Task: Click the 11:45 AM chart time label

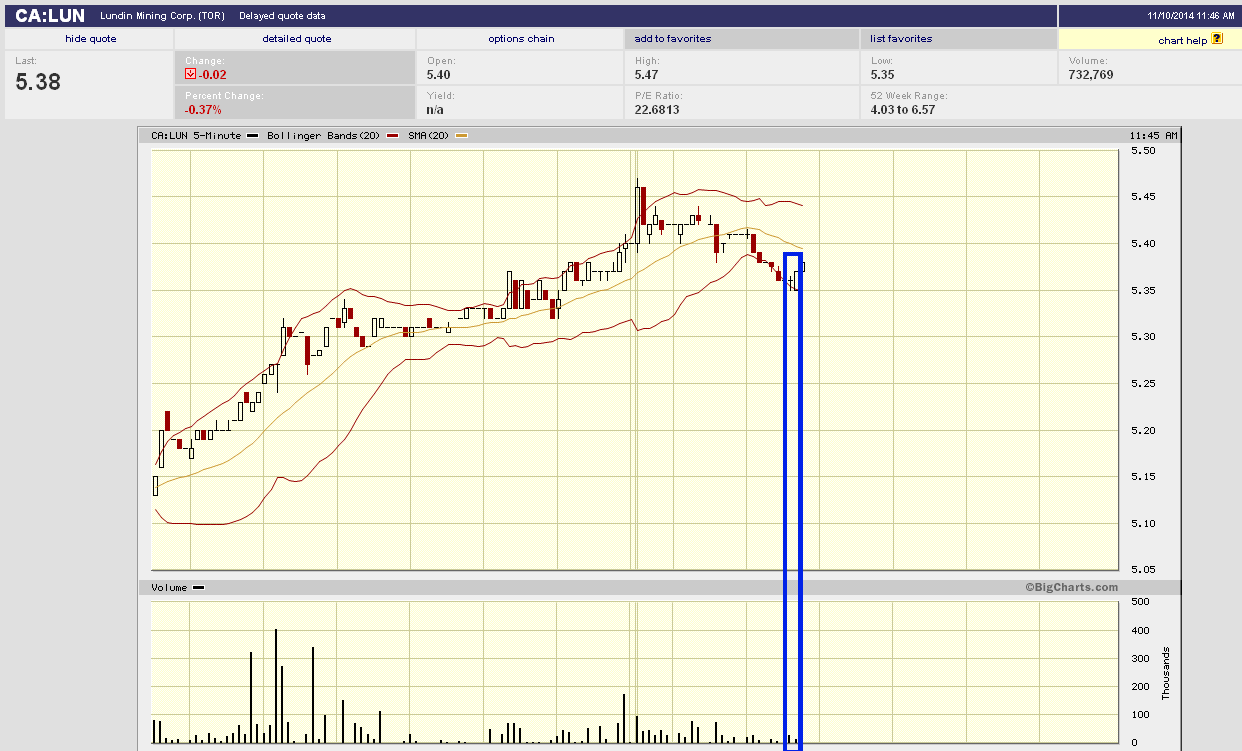Action: (x=1153, y=135)
